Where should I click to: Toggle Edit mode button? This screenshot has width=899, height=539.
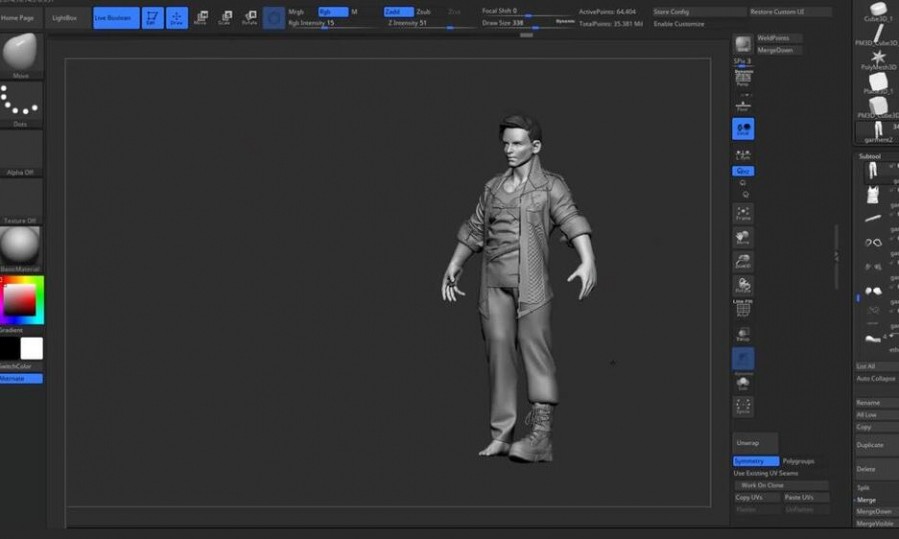(x=152, y=18)
